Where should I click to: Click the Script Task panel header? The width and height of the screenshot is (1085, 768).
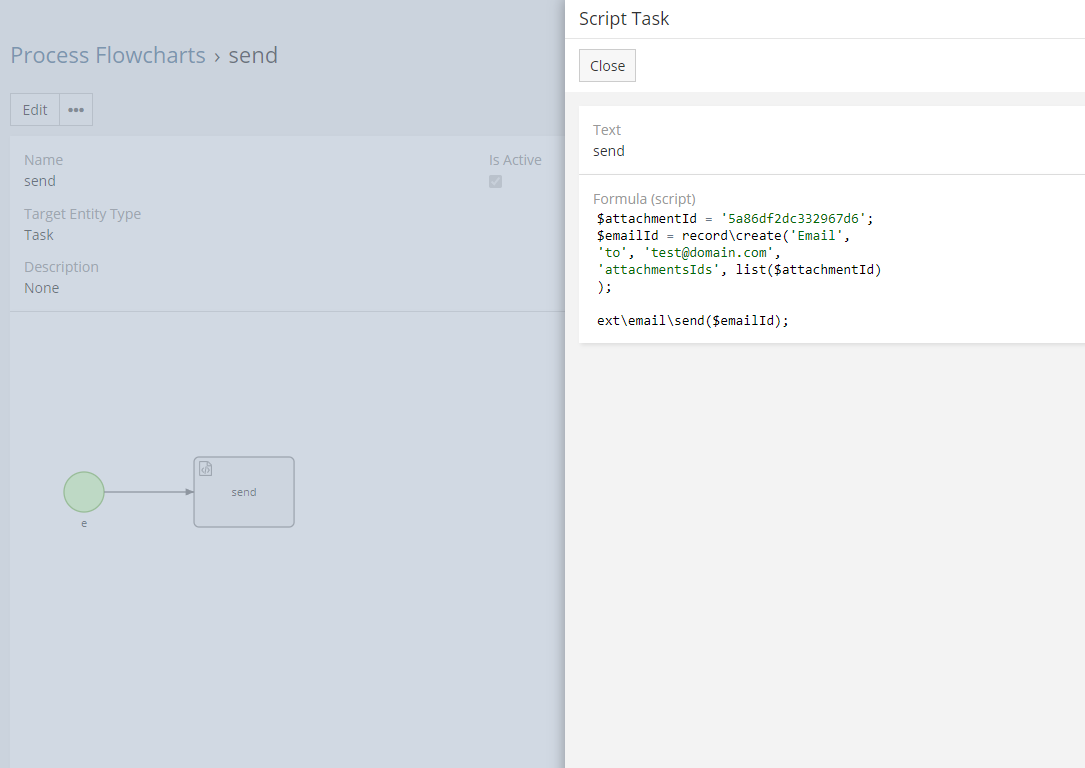click(x=624, y=18)
